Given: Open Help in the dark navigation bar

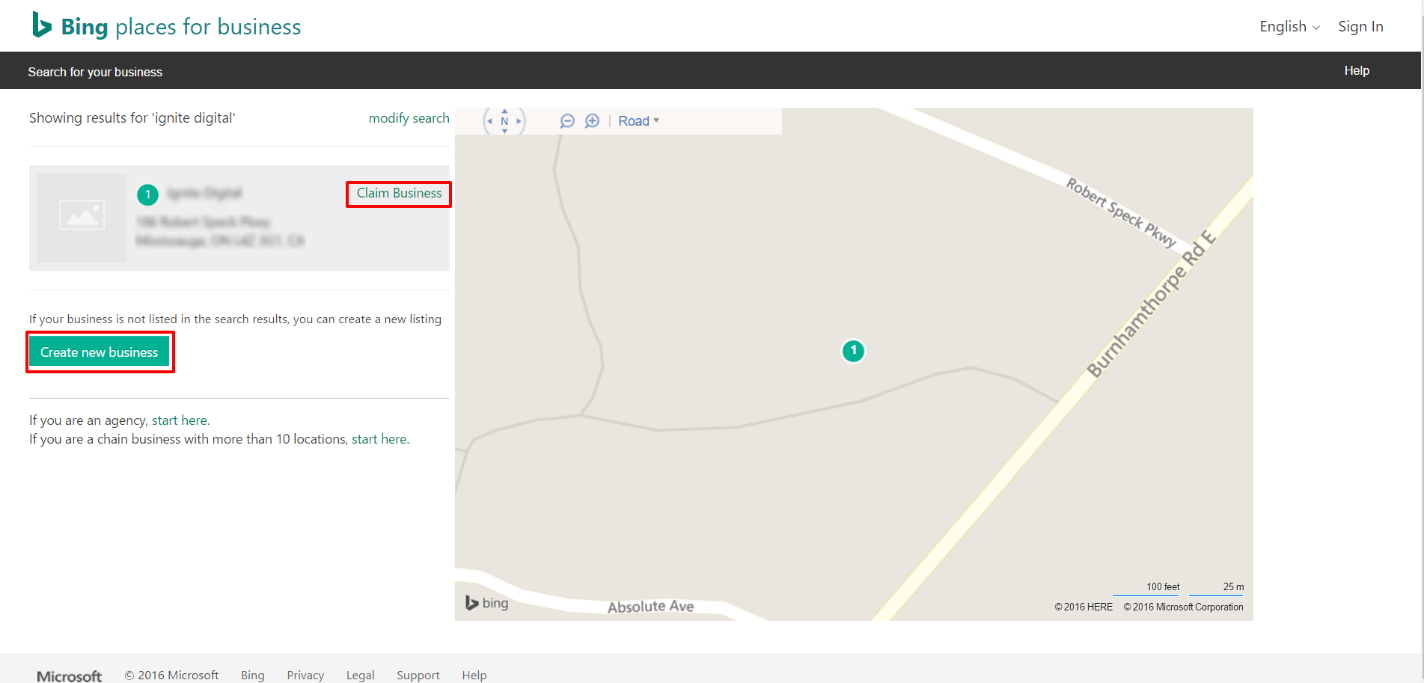Looking at the screenshot, I should pyautogui.click(x=1357, y=71).
